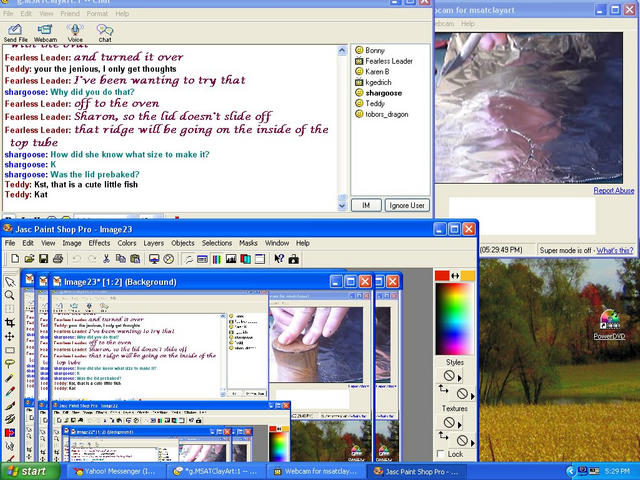Viewport: 640px width, 480px height.
Task: Open Objects menu in Paint Shop Pro
Action: coord(182,243)
